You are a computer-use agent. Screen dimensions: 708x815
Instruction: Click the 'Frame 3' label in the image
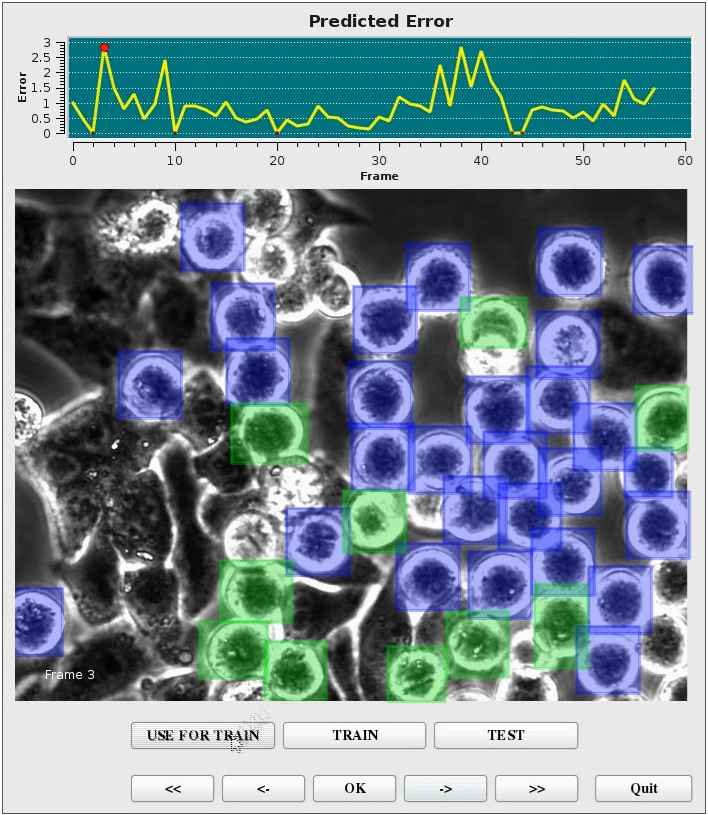70,675
